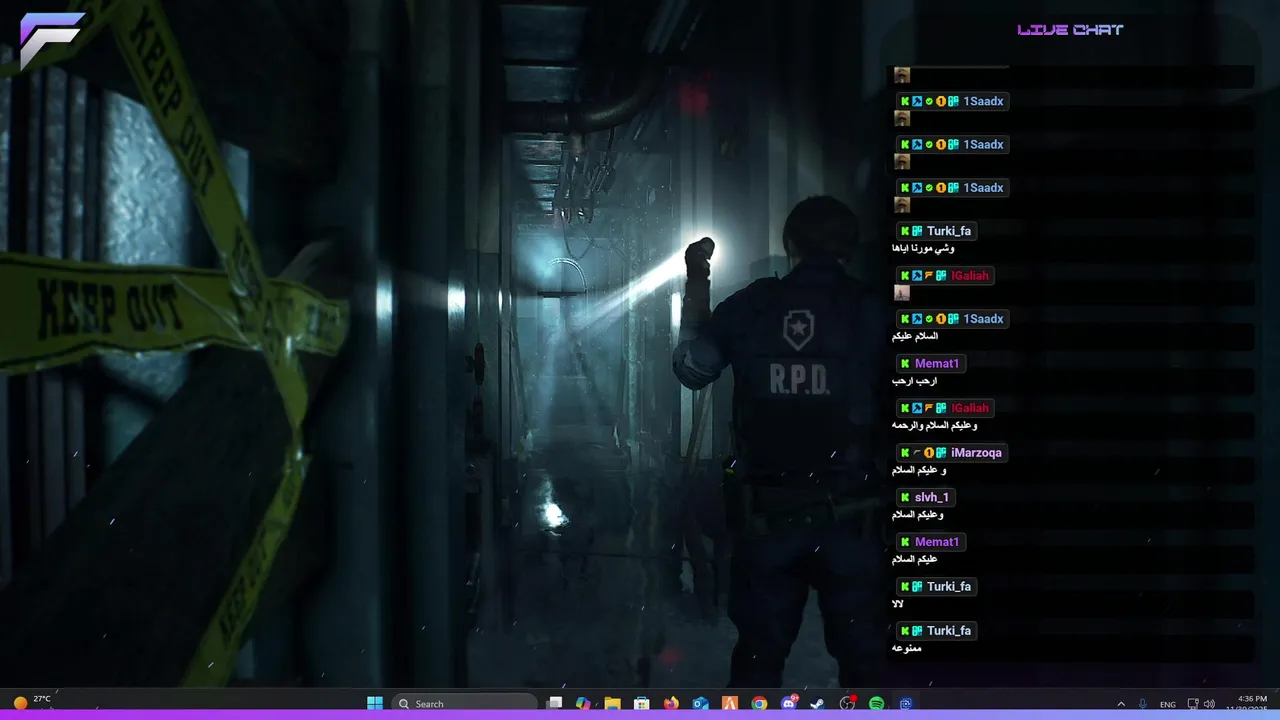The image size is (1280, 720).
Task: Open the rightmost pinned taskbar app
Action: [x=906, y=704]
